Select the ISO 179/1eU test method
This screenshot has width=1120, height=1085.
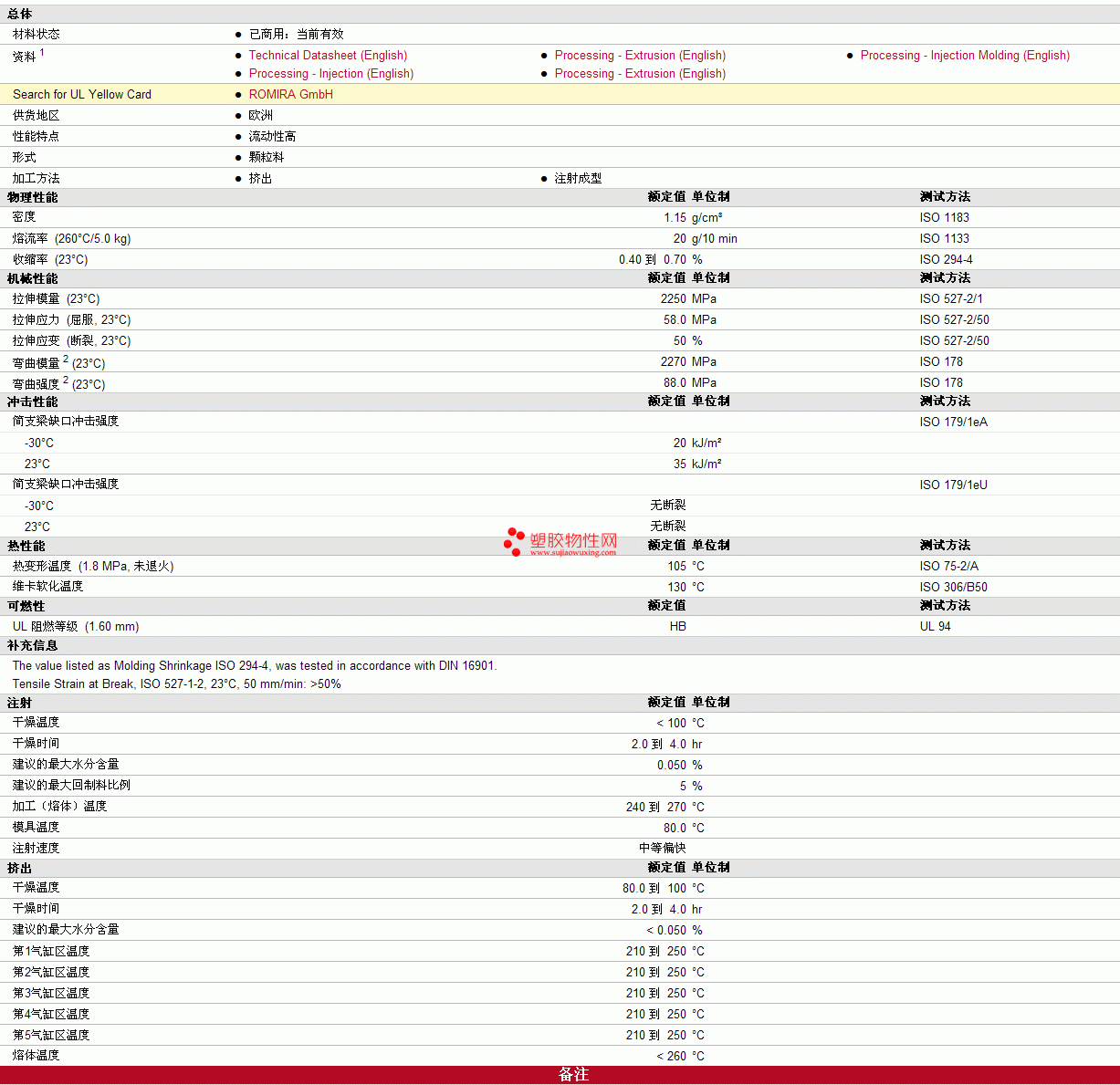tap(954, 485)
